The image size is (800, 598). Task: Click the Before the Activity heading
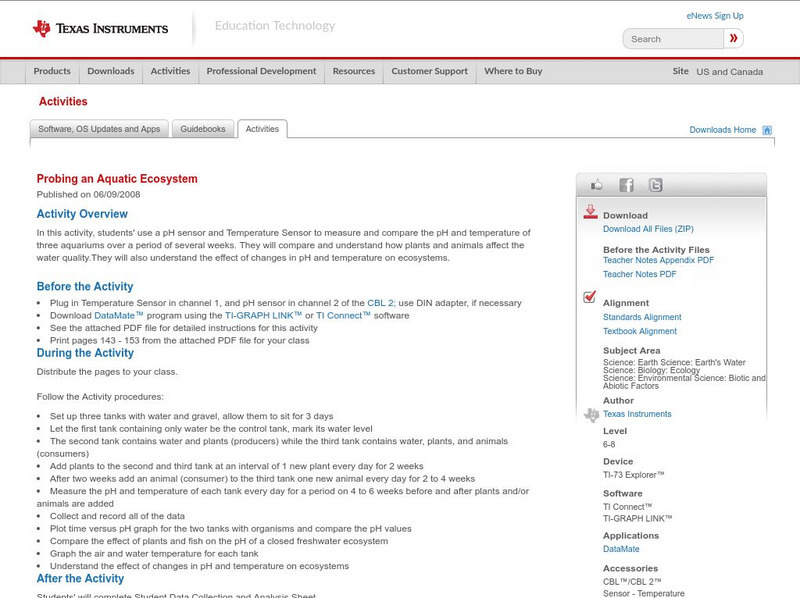point(85,287)
